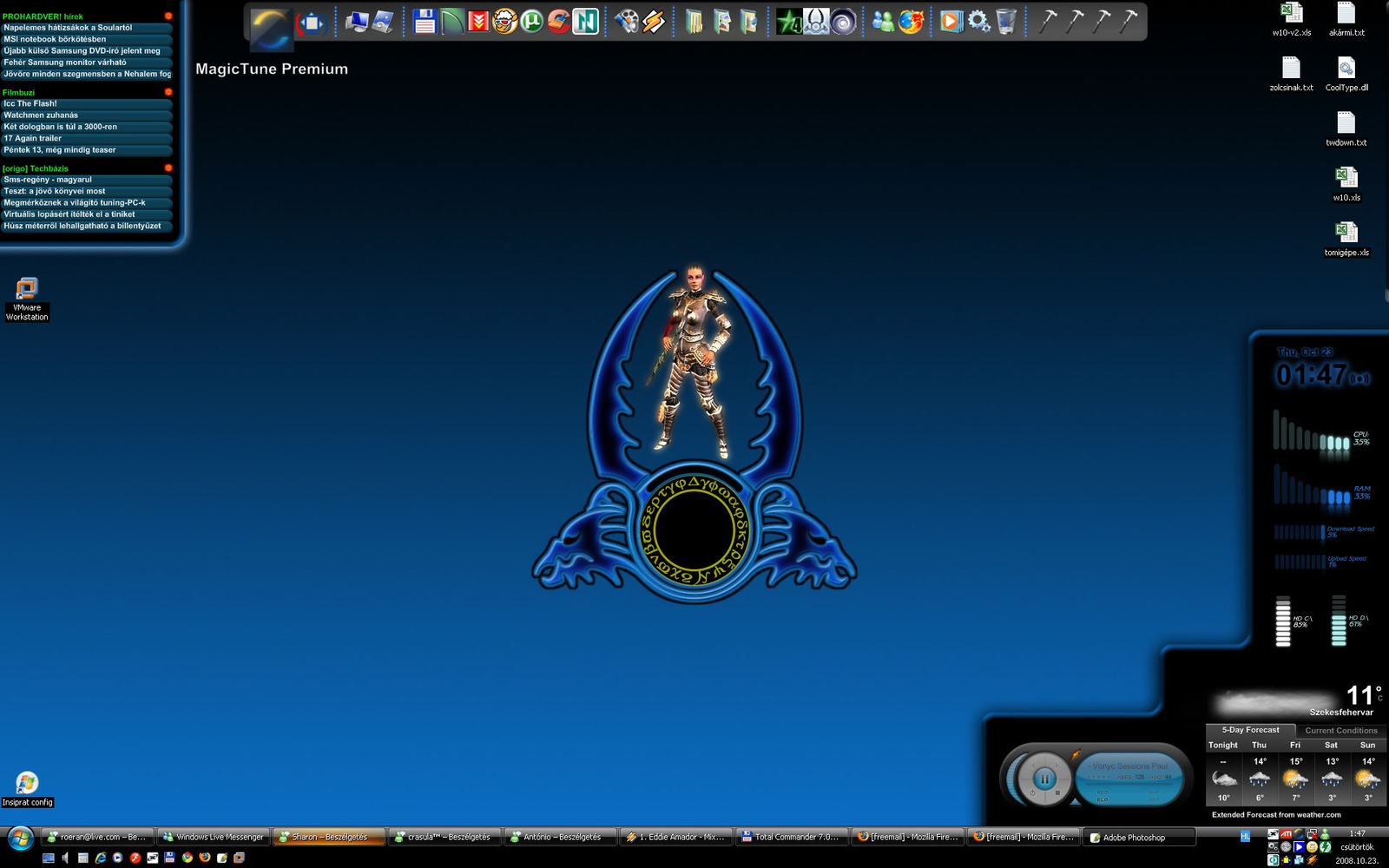Switch to roeran@live.com taskbar window
Viewport: 1389px width, 868px height.
[97, 837]
